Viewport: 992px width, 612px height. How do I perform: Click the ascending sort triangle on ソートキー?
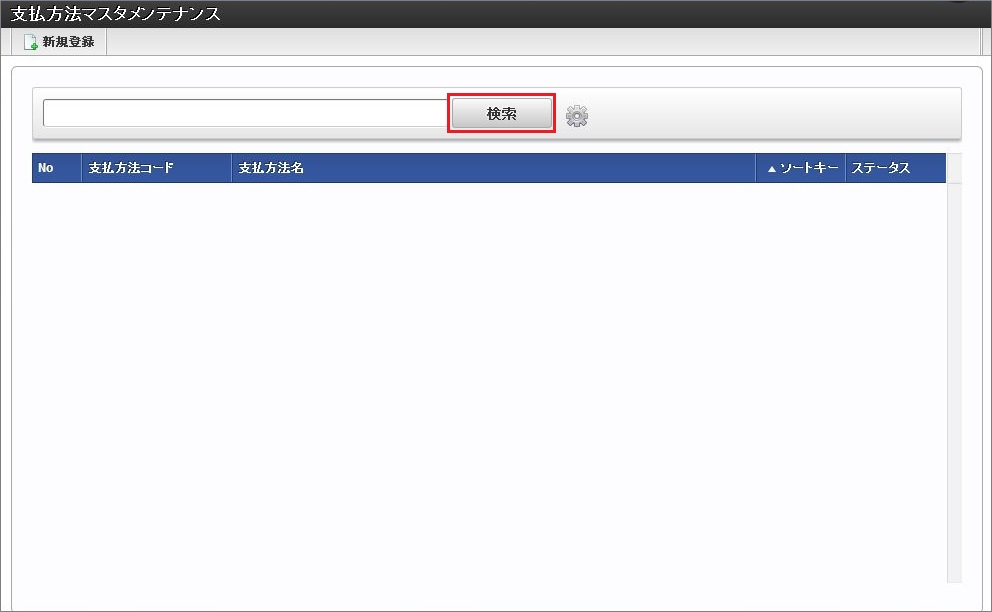(x=771, y=169)
